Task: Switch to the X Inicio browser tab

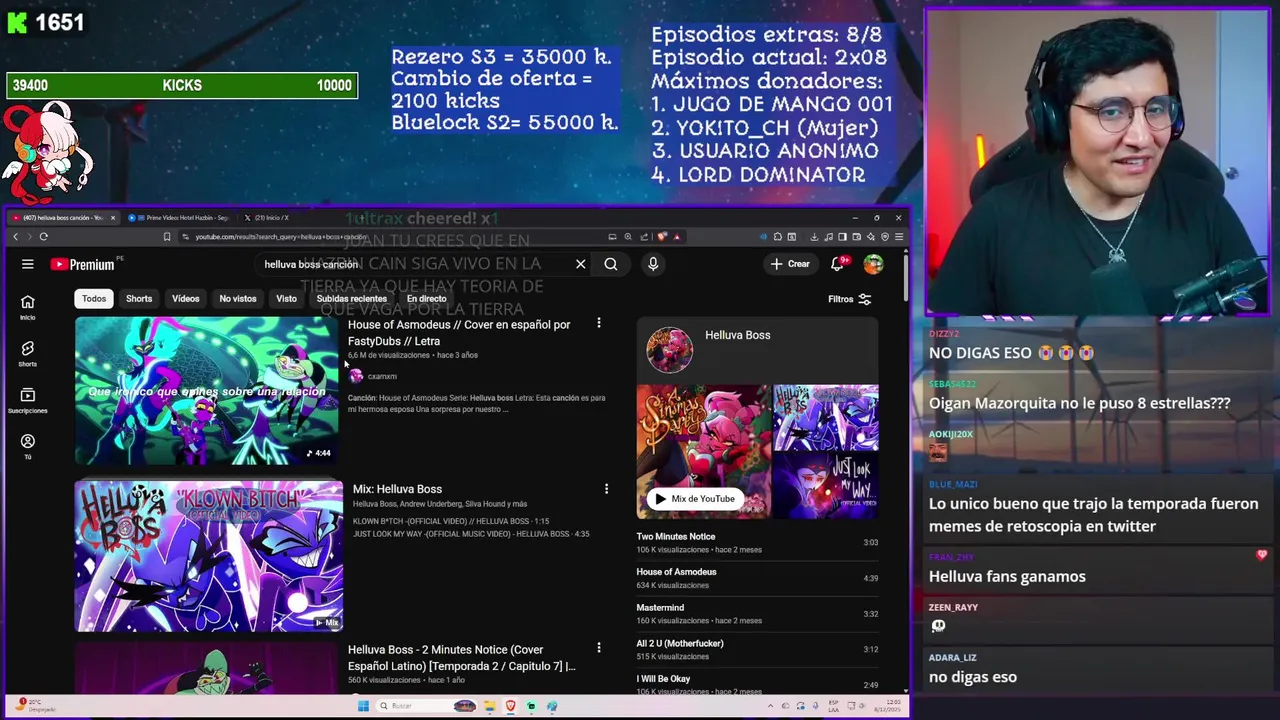Action: (x=272, y=218)
